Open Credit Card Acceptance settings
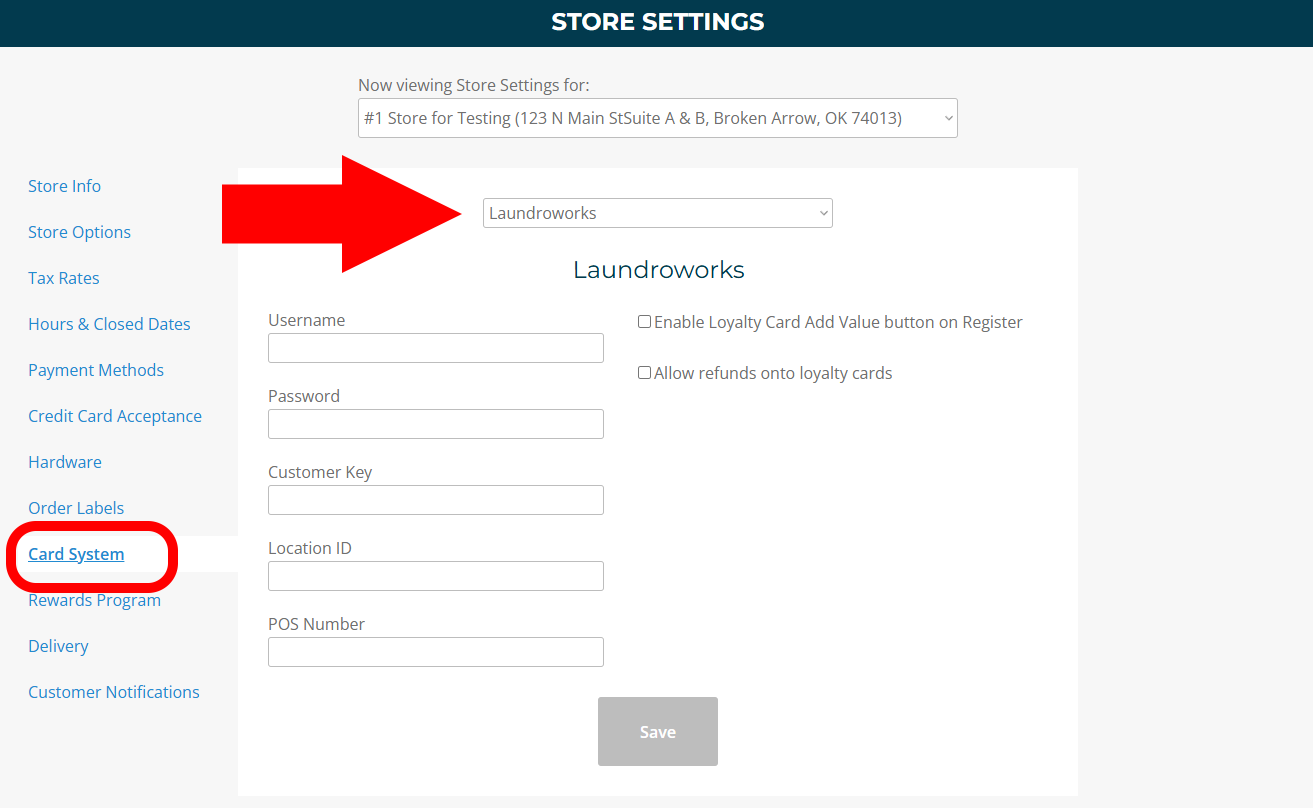 click(115, 416)
